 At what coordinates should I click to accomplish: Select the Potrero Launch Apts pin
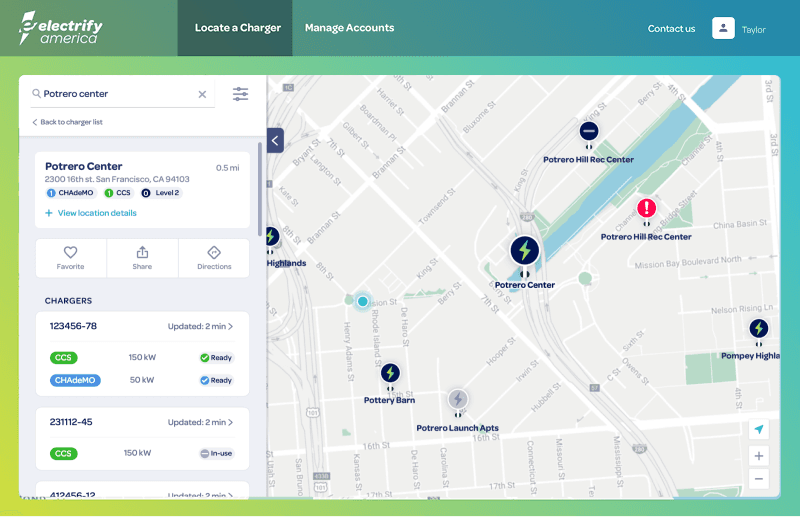point(458,400)
